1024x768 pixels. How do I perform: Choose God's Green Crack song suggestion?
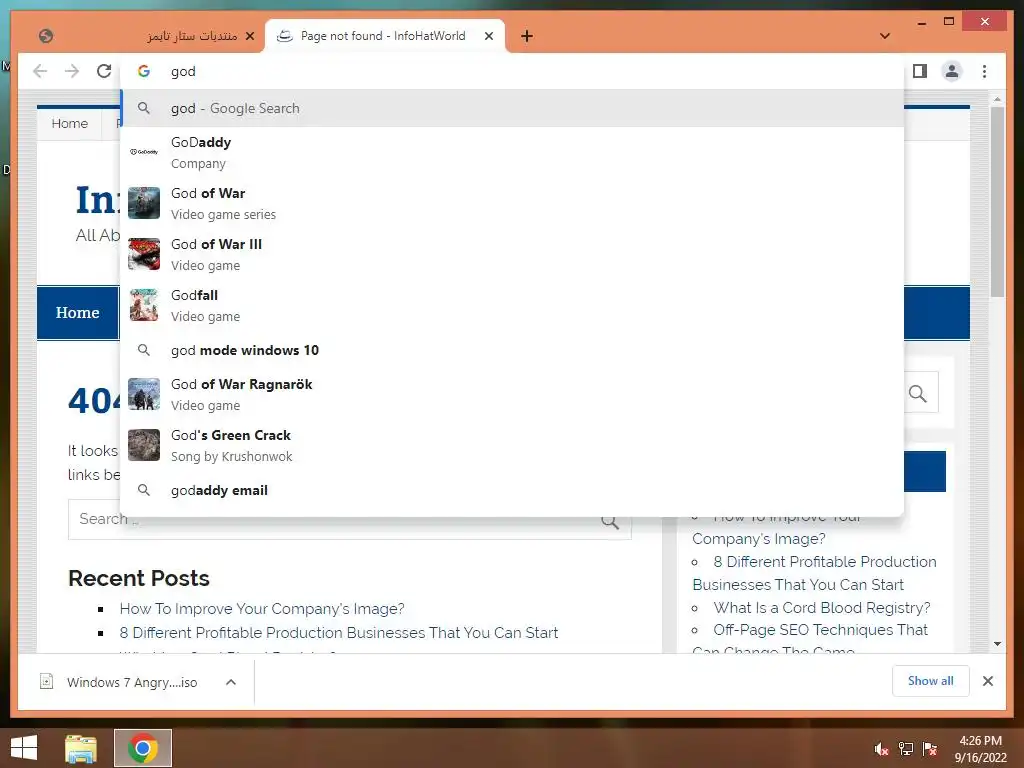(512, 445)
